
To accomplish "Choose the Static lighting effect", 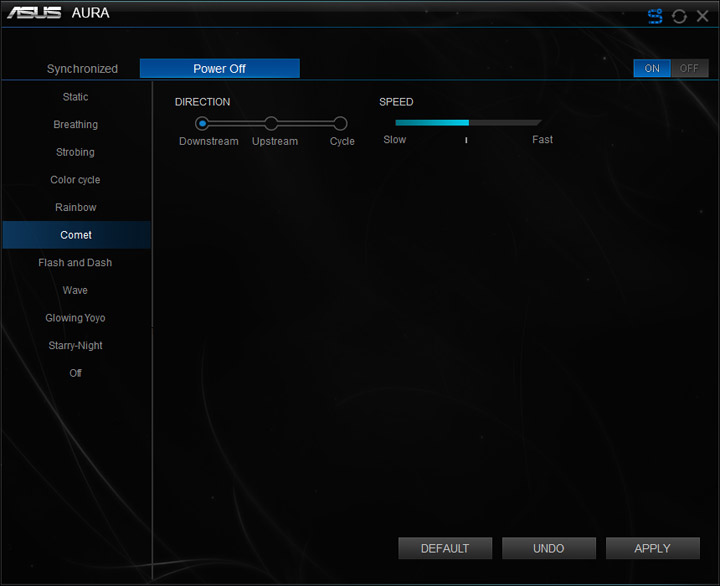I will click(76, 97).
